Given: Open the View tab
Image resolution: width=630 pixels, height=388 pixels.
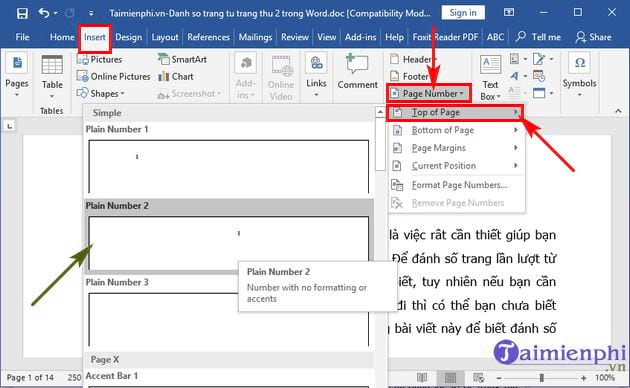Looking at the screenshot, I should (x=326, y=37).
